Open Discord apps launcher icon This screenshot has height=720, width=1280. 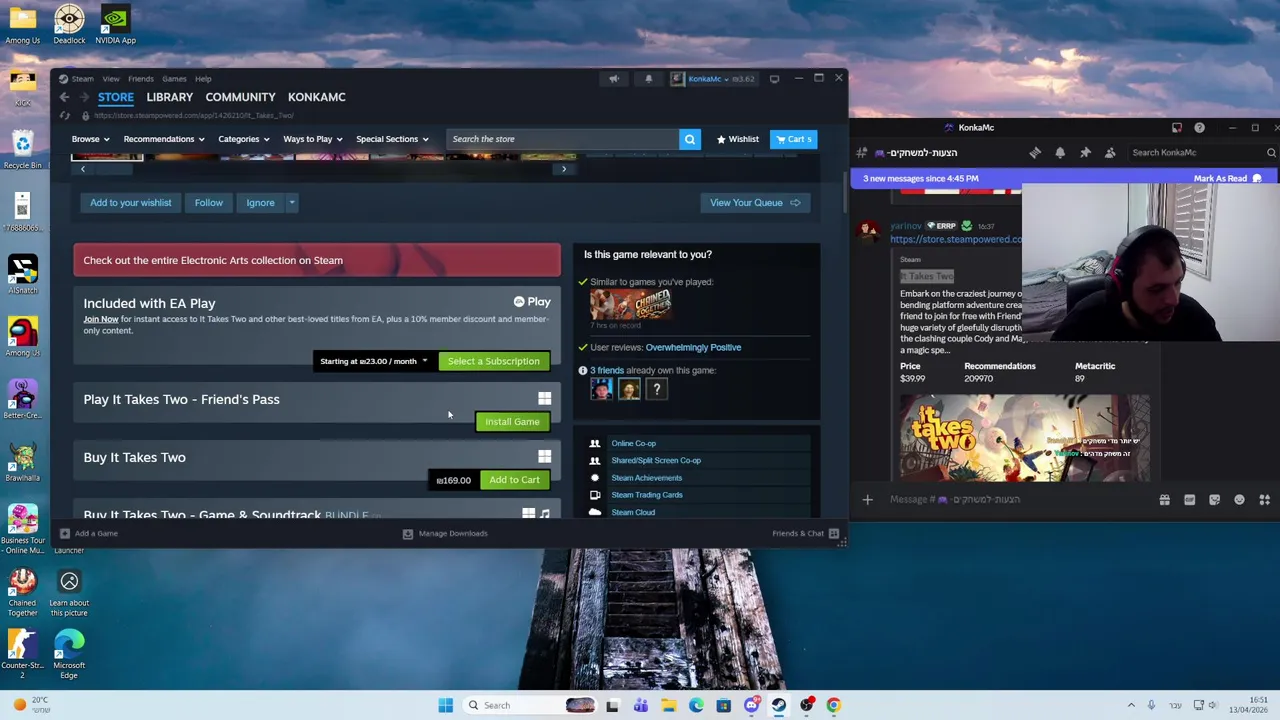tap(1264, 499)
